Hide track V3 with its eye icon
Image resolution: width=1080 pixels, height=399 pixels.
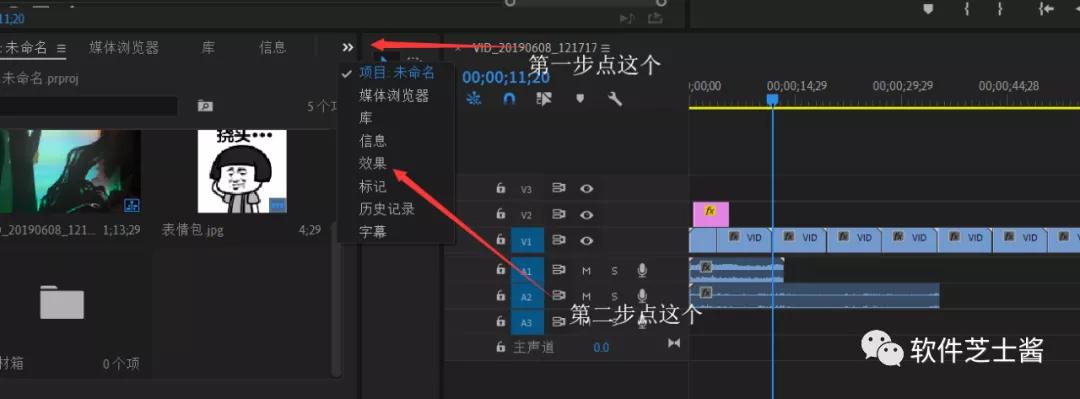coord(586,189)
